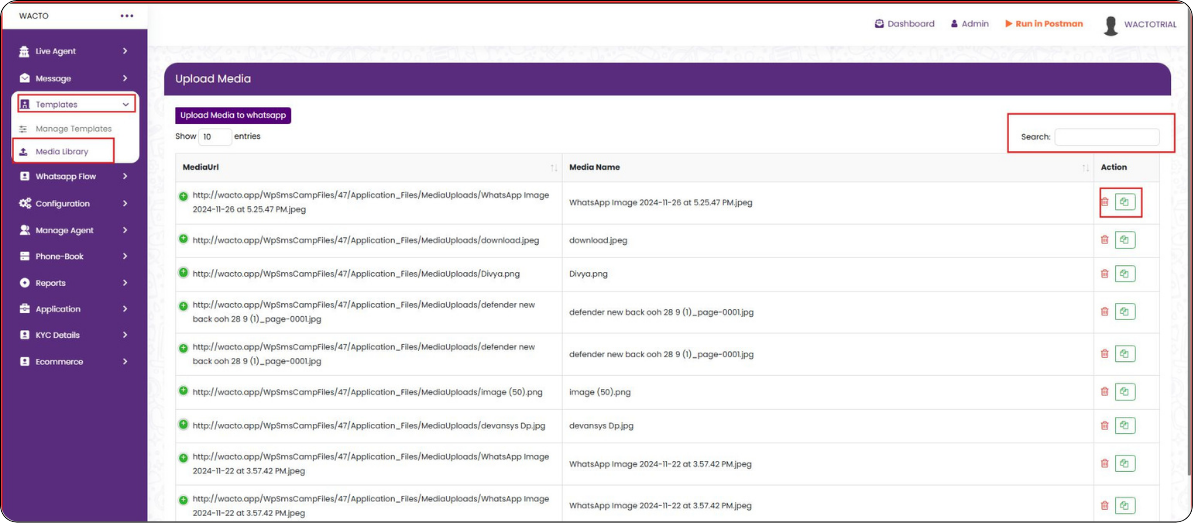Click media name WhatsApp Image 2024-11-26 at 5.25.47 PM.jpeg
The height and width of the screenshot is (523, 1194).
pyautogui.click(x=660, y=203)
